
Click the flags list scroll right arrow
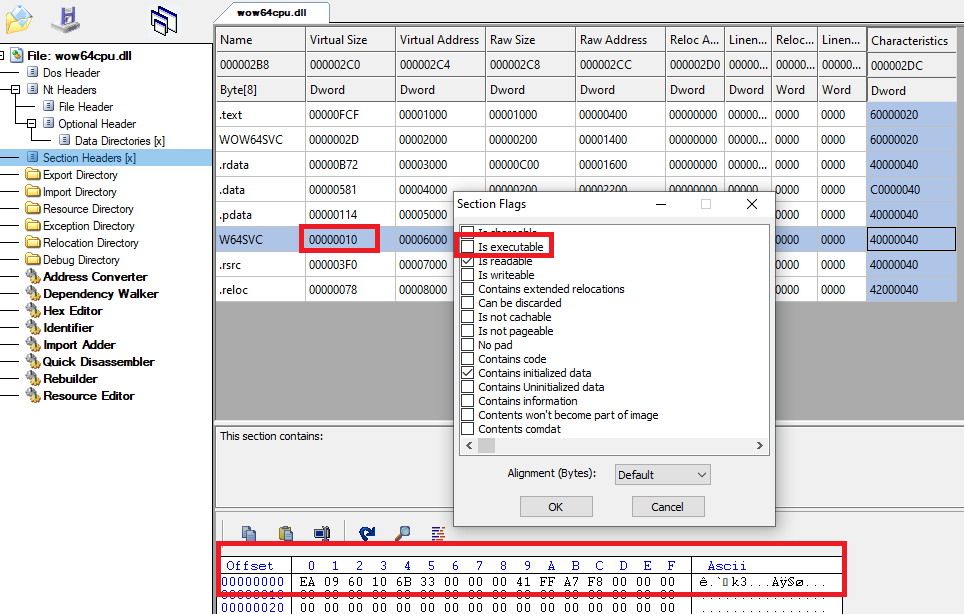click(x=760, y=446)
